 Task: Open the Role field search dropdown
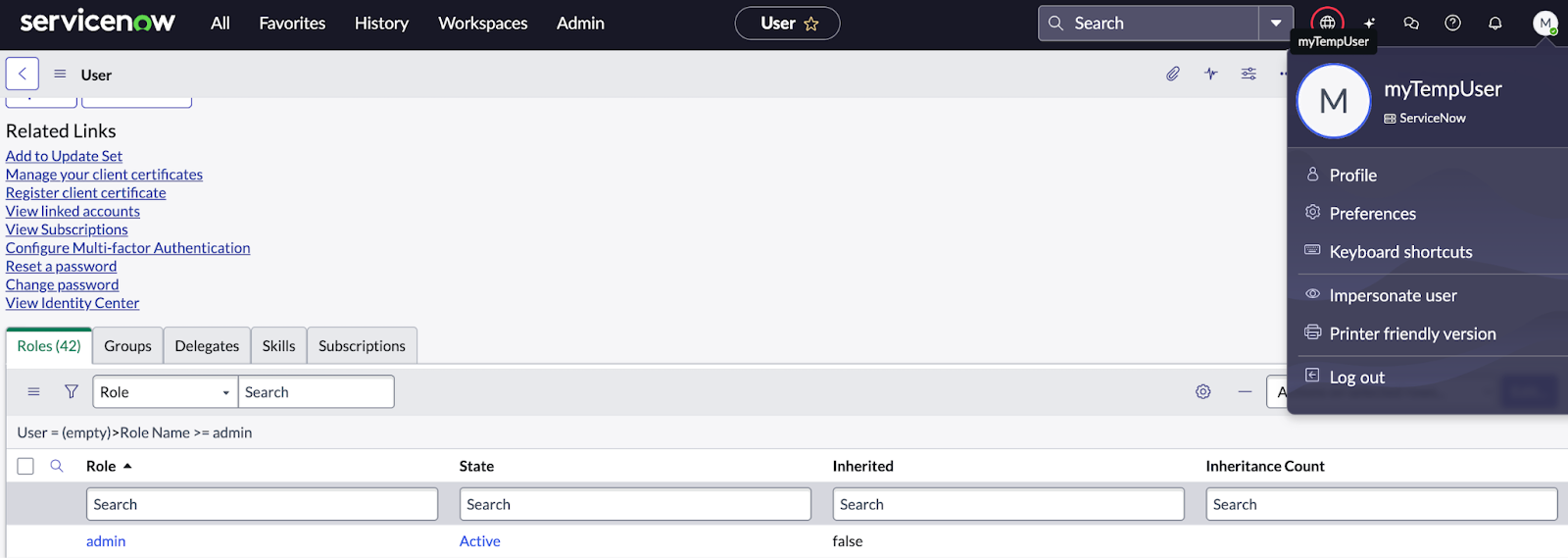166,391
